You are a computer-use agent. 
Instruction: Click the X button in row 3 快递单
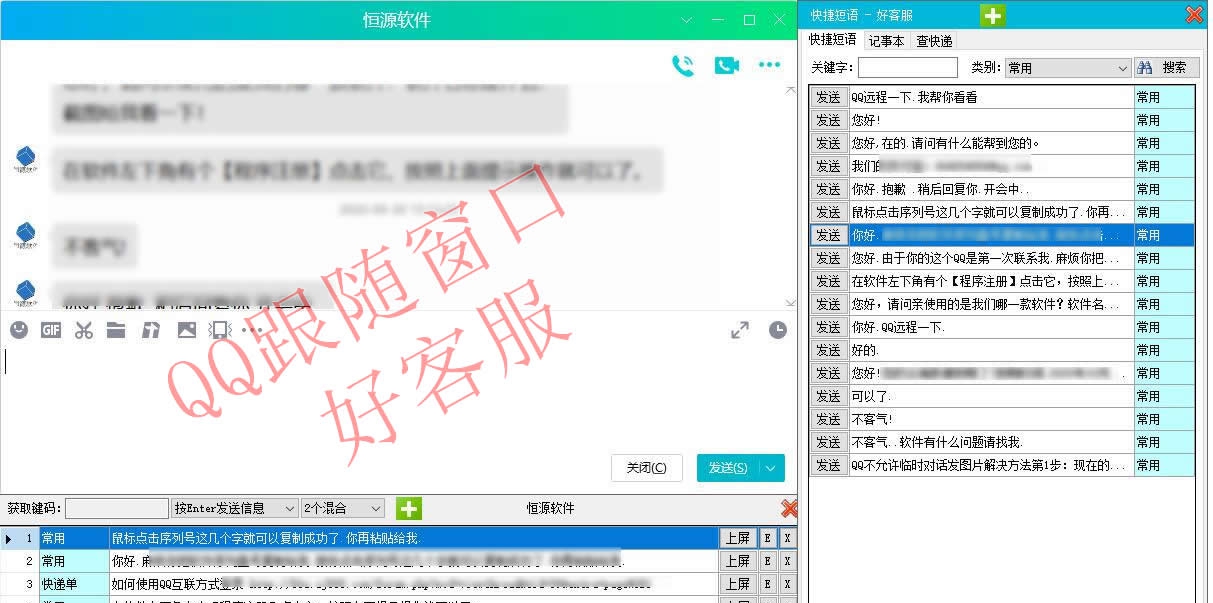pyautogui.click(x=787, y=584)
